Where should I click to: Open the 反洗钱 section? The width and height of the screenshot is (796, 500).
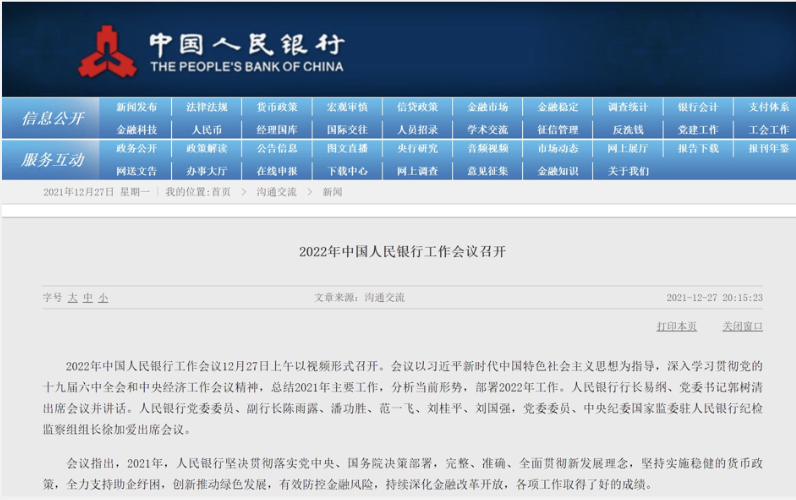628,130
